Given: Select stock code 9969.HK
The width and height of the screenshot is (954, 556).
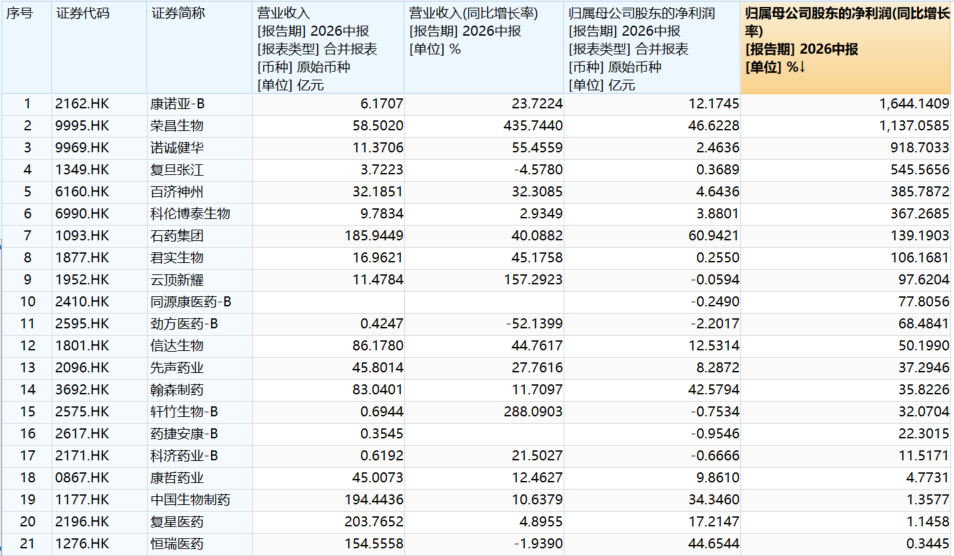Looking at the screenshot, I should coord(82,148).
